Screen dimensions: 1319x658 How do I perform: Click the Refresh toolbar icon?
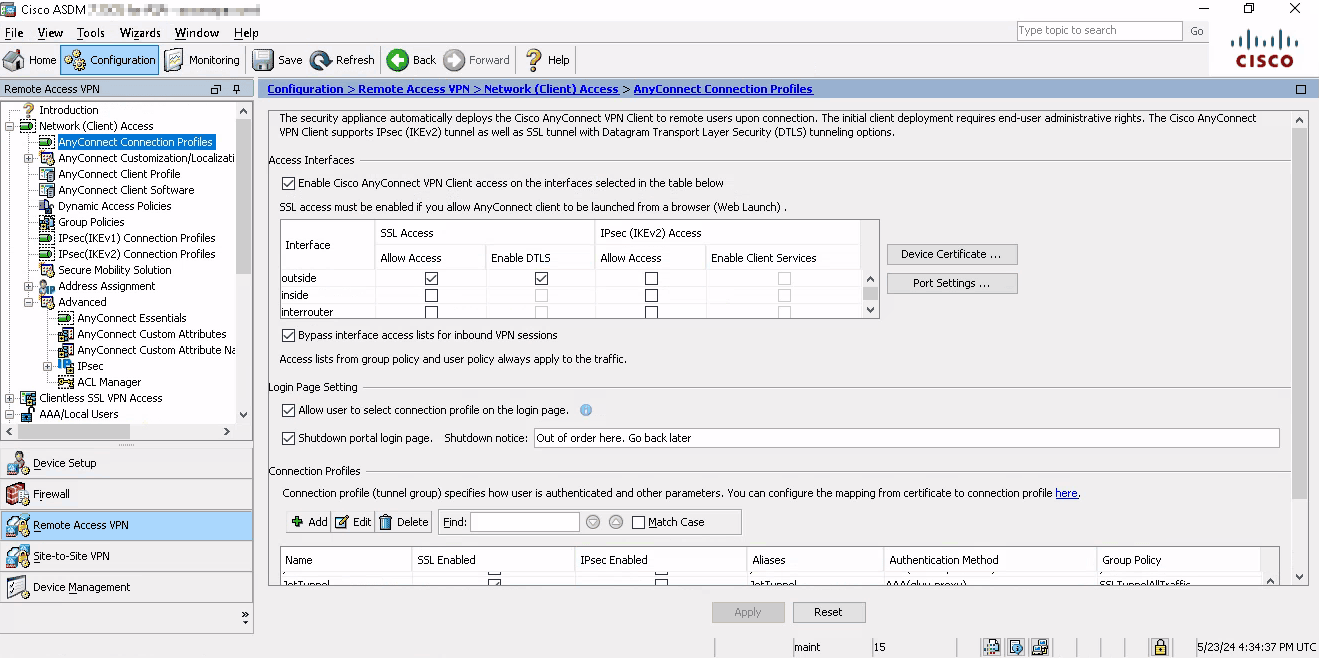321,60
